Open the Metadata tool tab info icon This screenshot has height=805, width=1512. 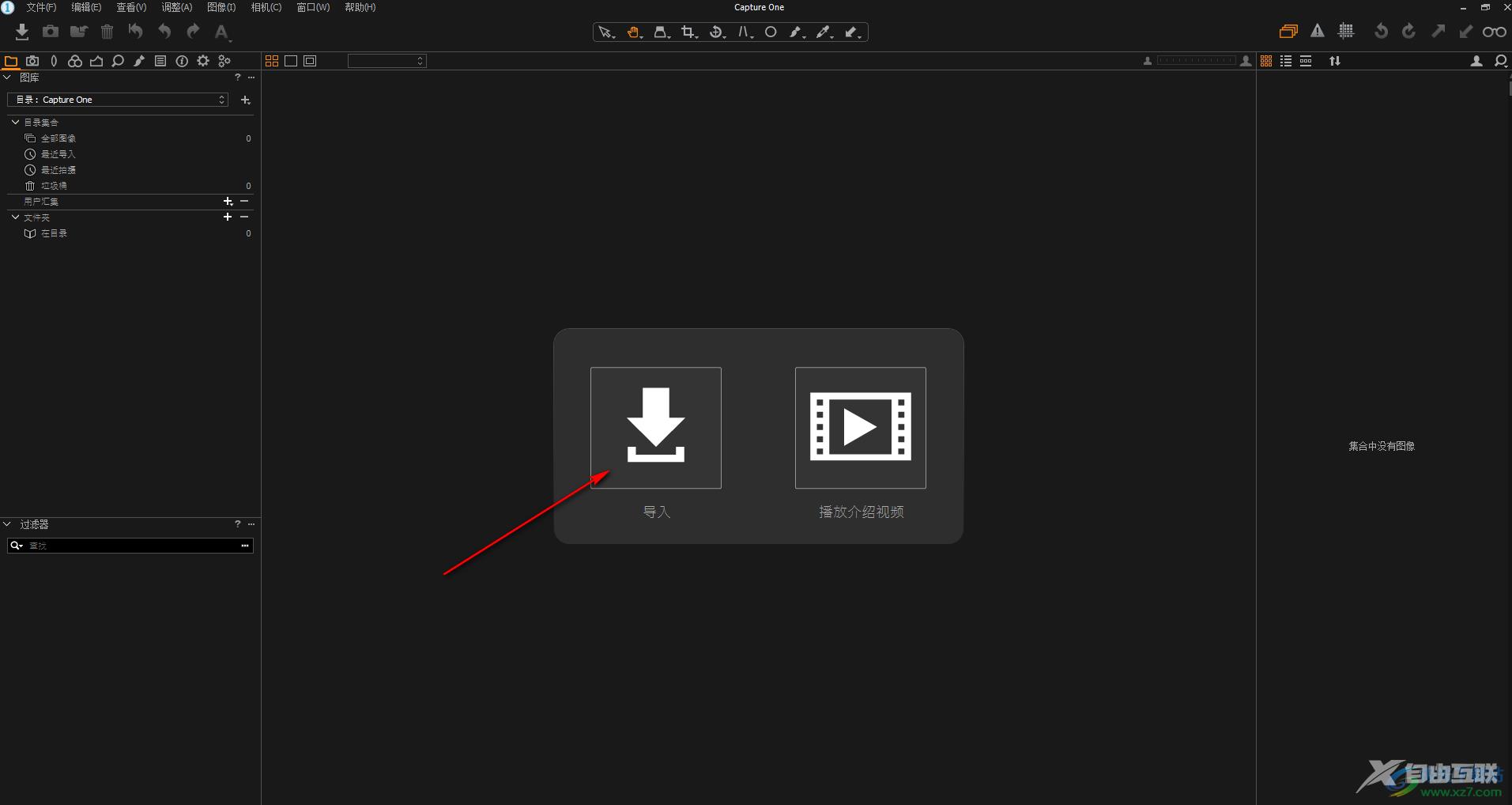[182, 61]
